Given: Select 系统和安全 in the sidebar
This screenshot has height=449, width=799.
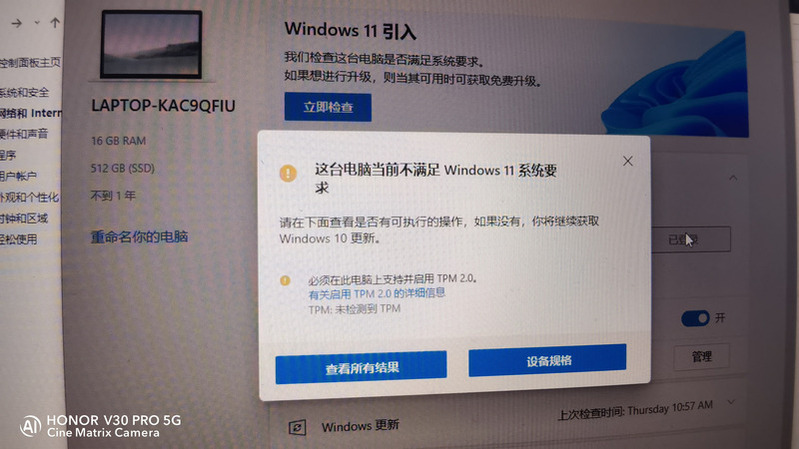Looking at the screenshot, I should click(24, 93).
